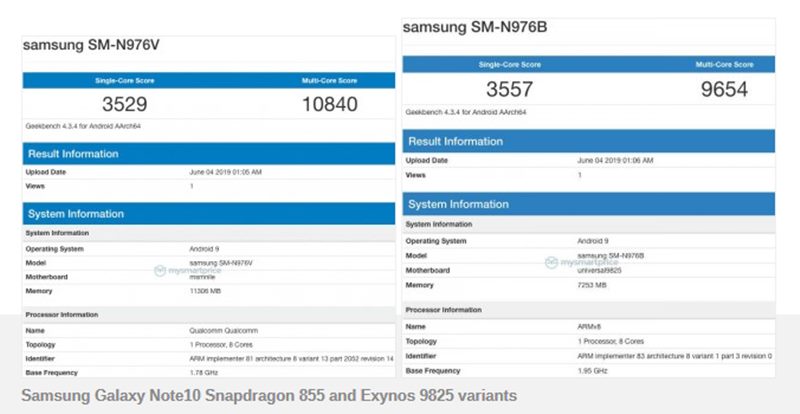Click Multi-Core Score header in SM-N976V panel
The height and width of the screenshot is (414, 800).
329,81
